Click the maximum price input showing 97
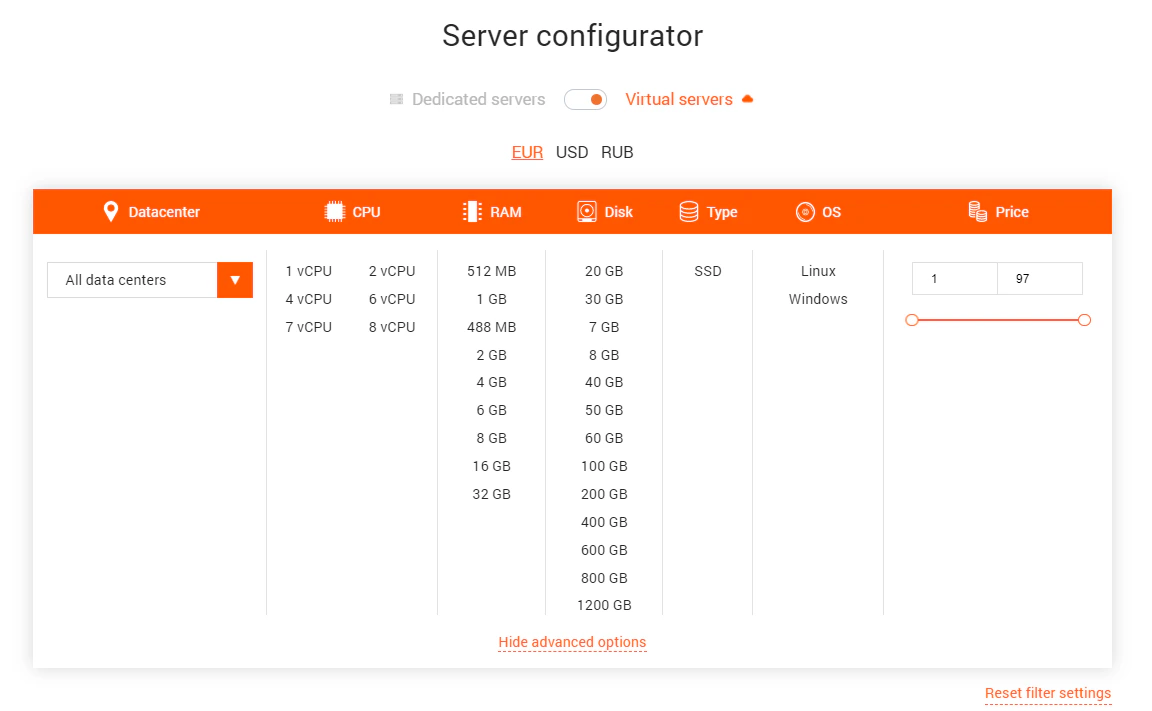Viewport: 1152px width, 711px height. (x=1040, y=278)
